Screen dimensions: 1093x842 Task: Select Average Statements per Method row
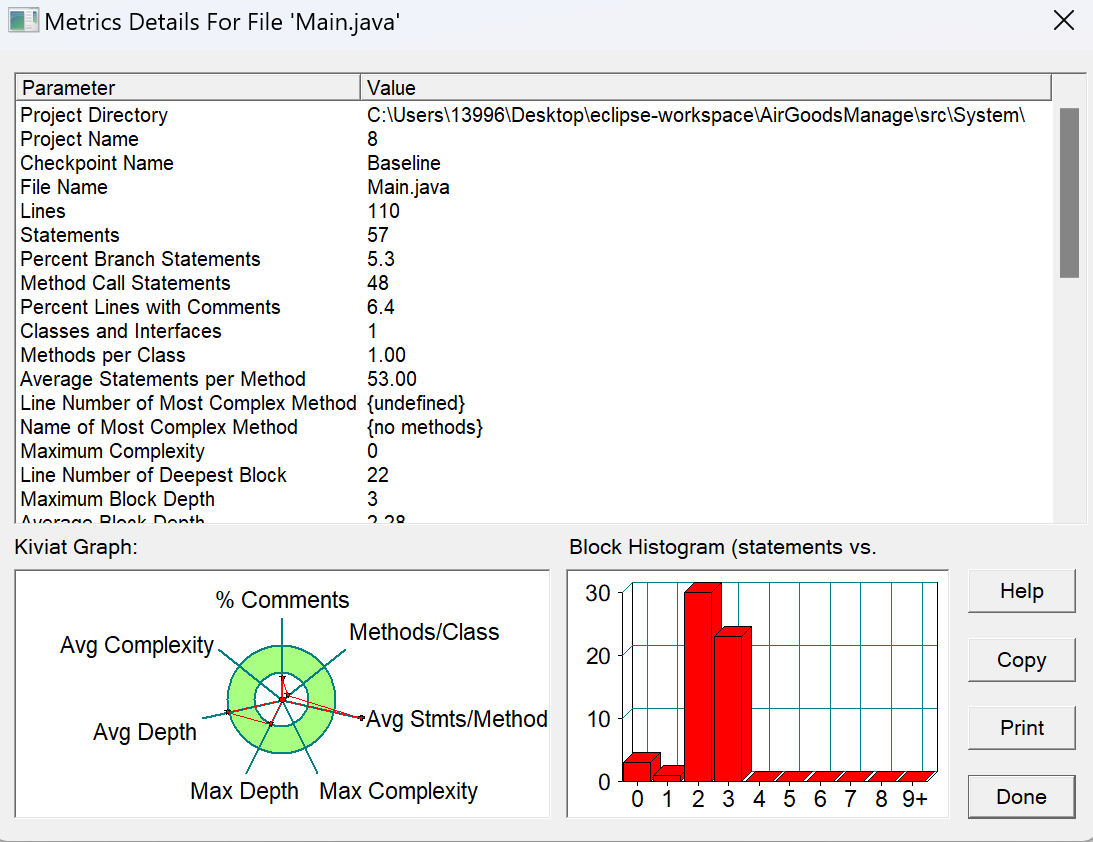click(x=533, y=379)
